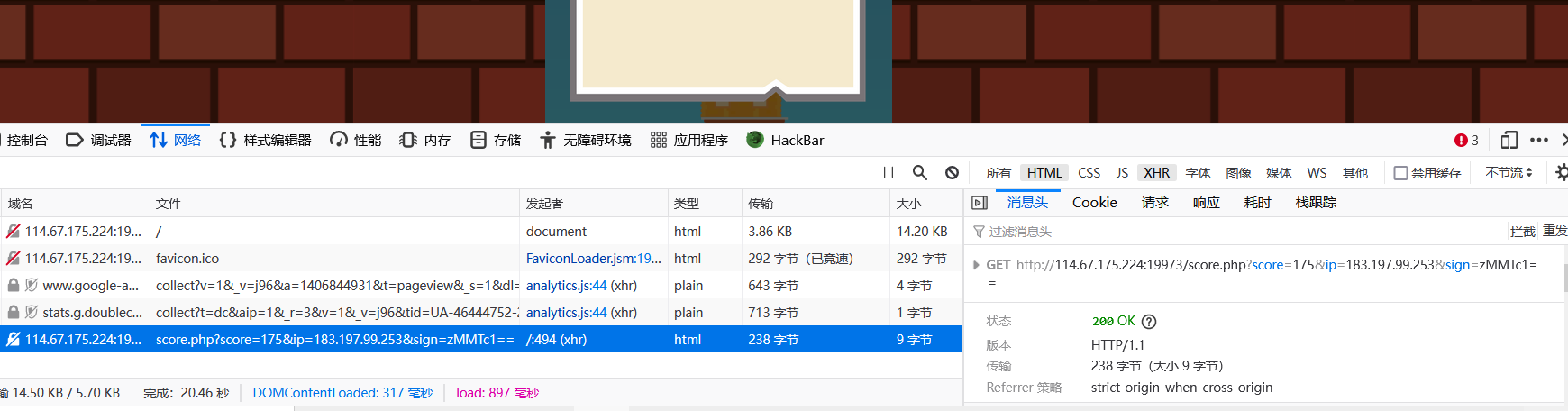Sort requests by 大小 column header

(925, 204)
